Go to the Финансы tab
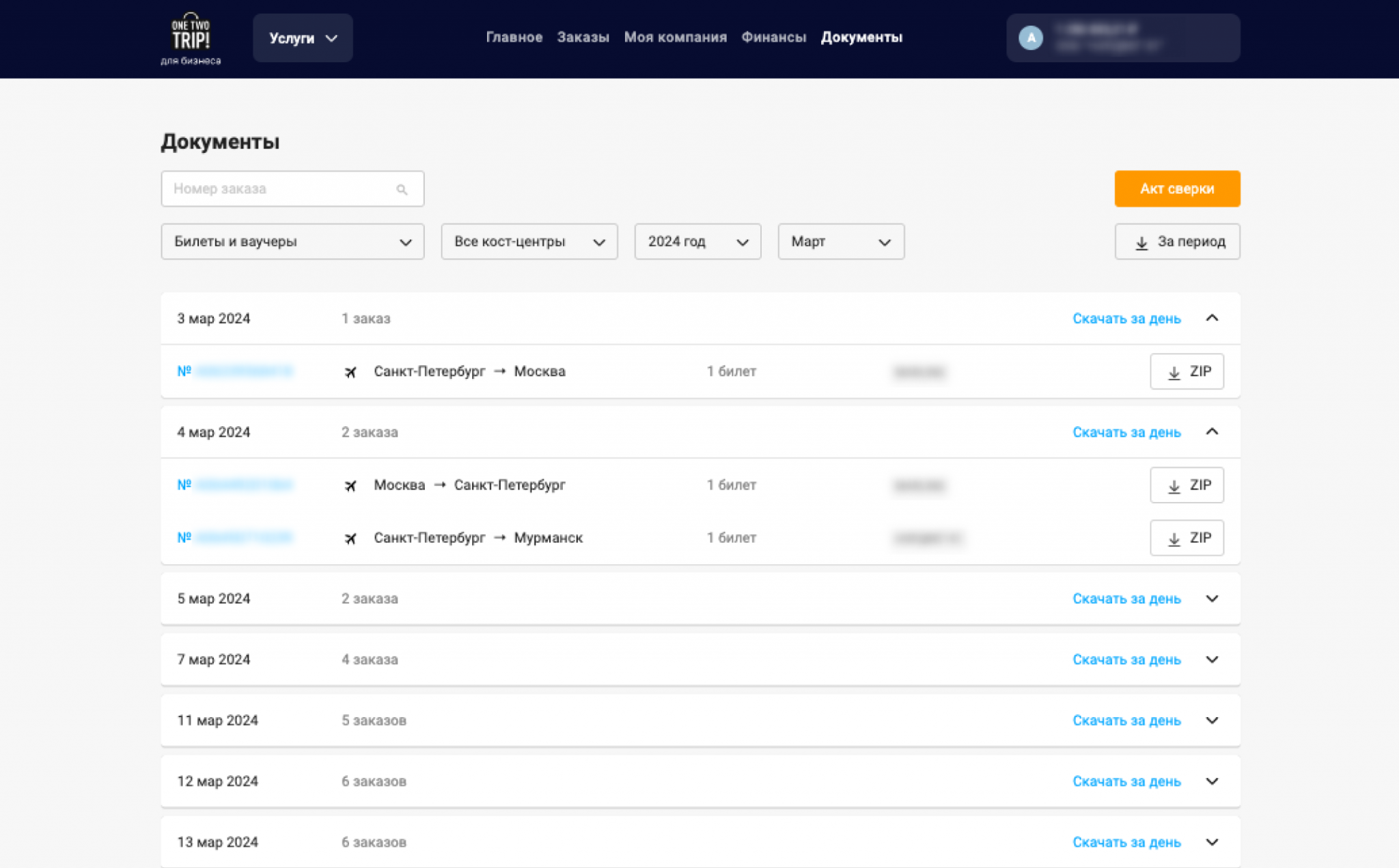This screenshot has height=868, width=1399. [773, 38]
